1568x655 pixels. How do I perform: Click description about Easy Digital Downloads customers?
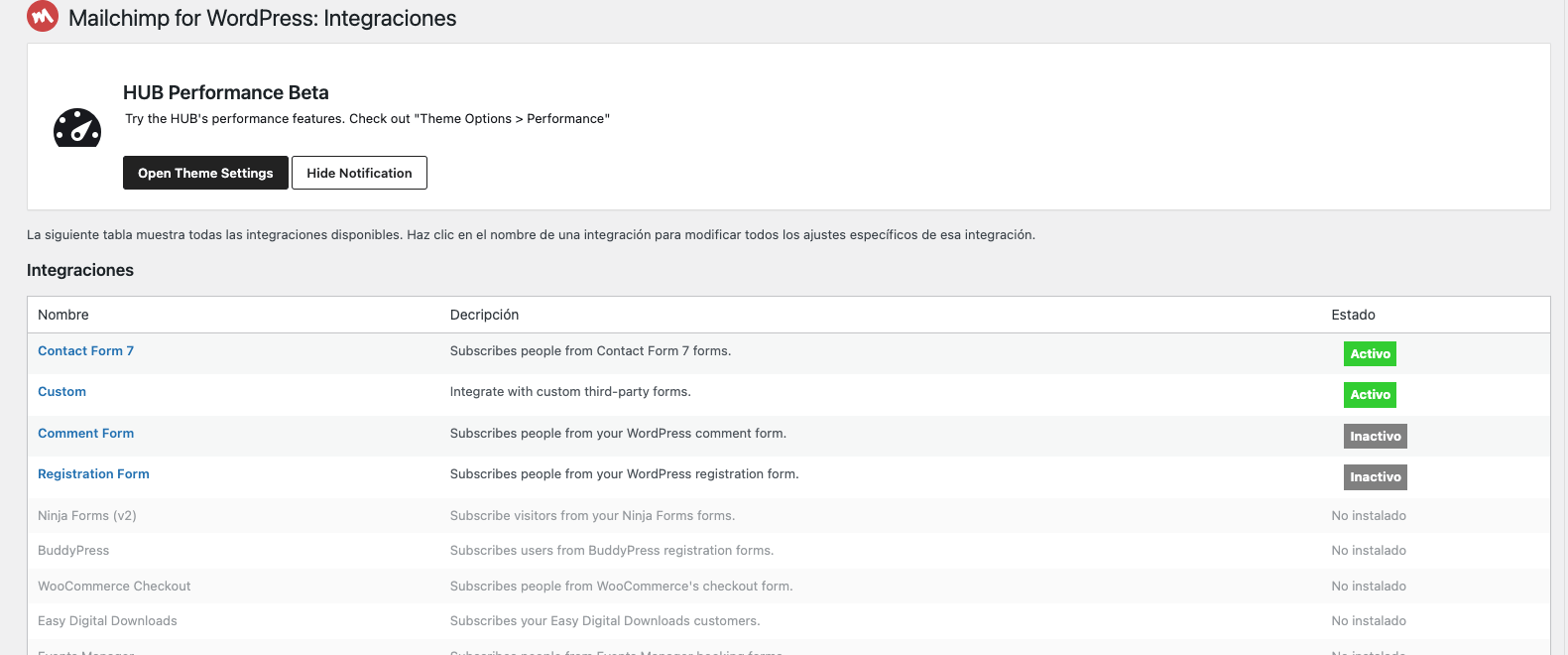[x=605, y=621]
